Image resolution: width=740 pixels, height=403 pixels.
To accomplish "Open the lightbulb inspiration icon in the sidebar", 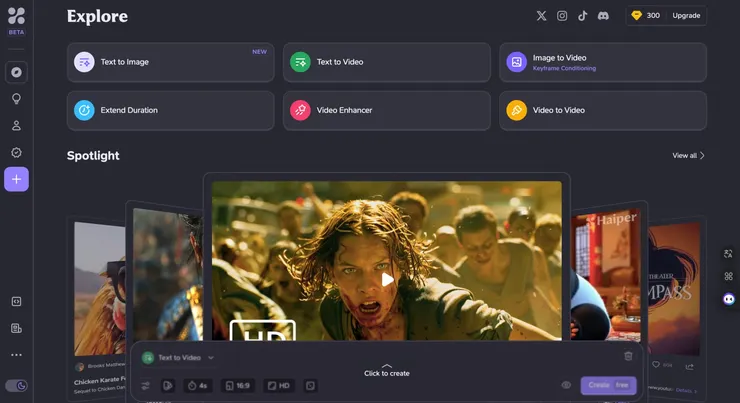I will pos(16,99).
